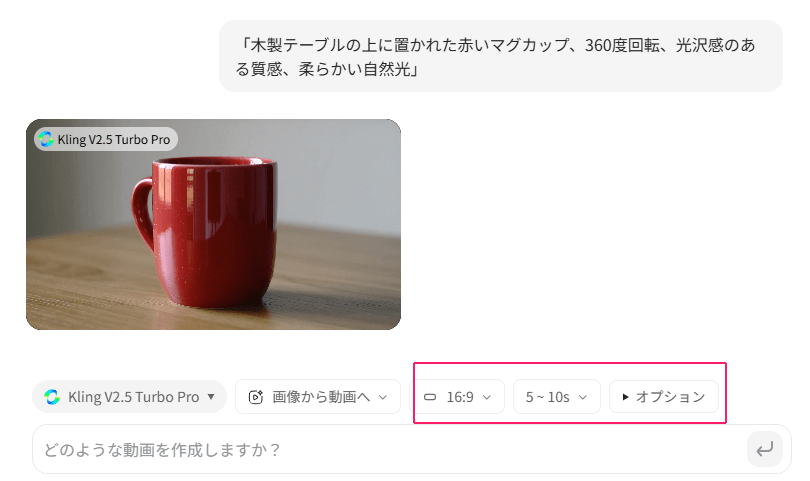The width and height of the screenshot is (810, 481).
Task: Click the image-to-video mode icon
Action: coord(256,397)
